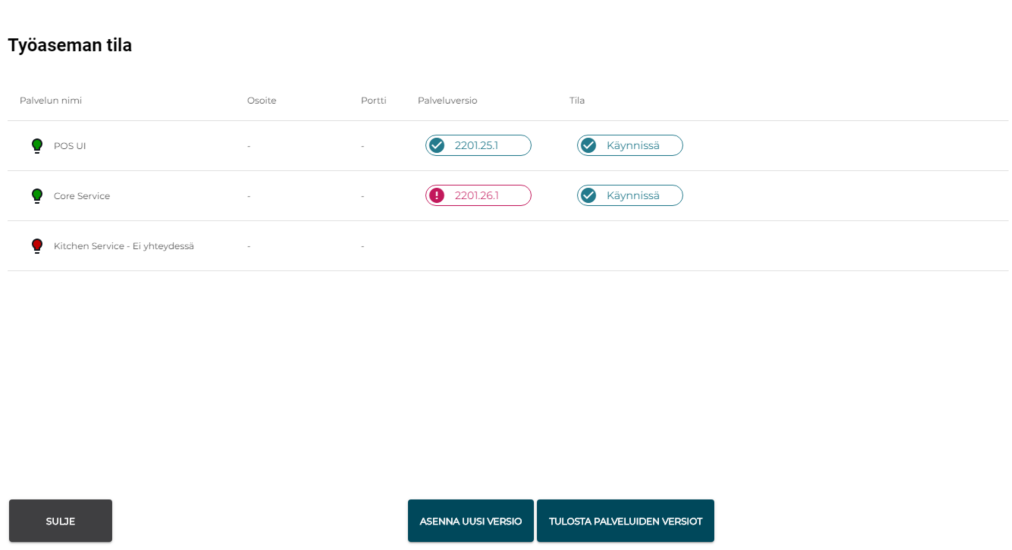Click the 2201.26.1 version number text
The width and height of the screenshot is (1012, 550).
[x=476, y=196]
